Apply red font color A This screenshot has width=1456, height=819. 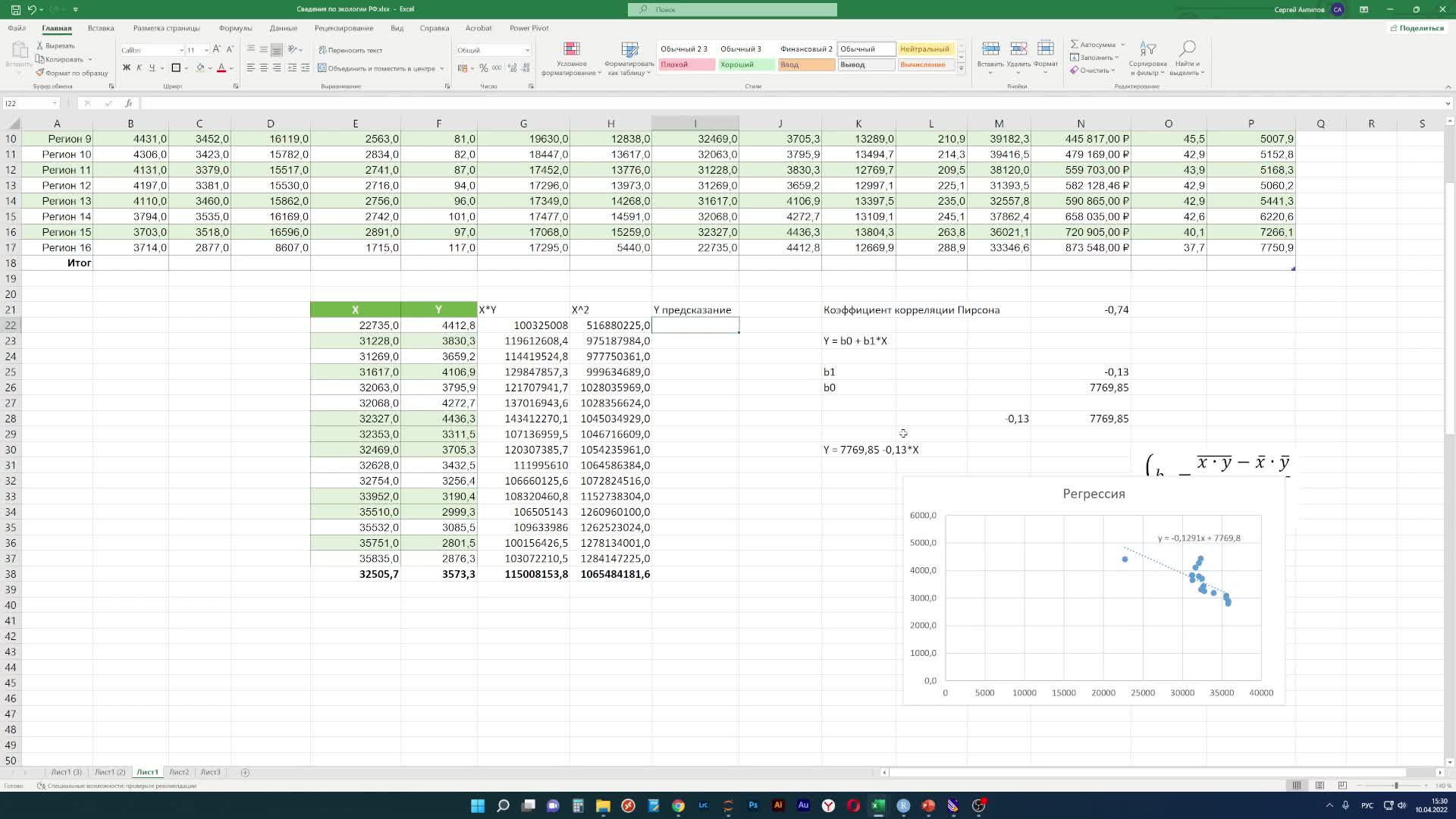pos(221,67)
